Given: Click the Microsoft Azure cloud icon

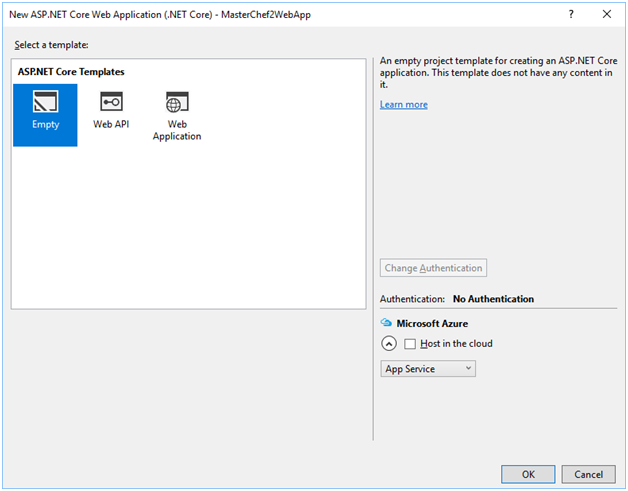Looking at the screenshot, I should pyautogui.click(x=386, y=322).
